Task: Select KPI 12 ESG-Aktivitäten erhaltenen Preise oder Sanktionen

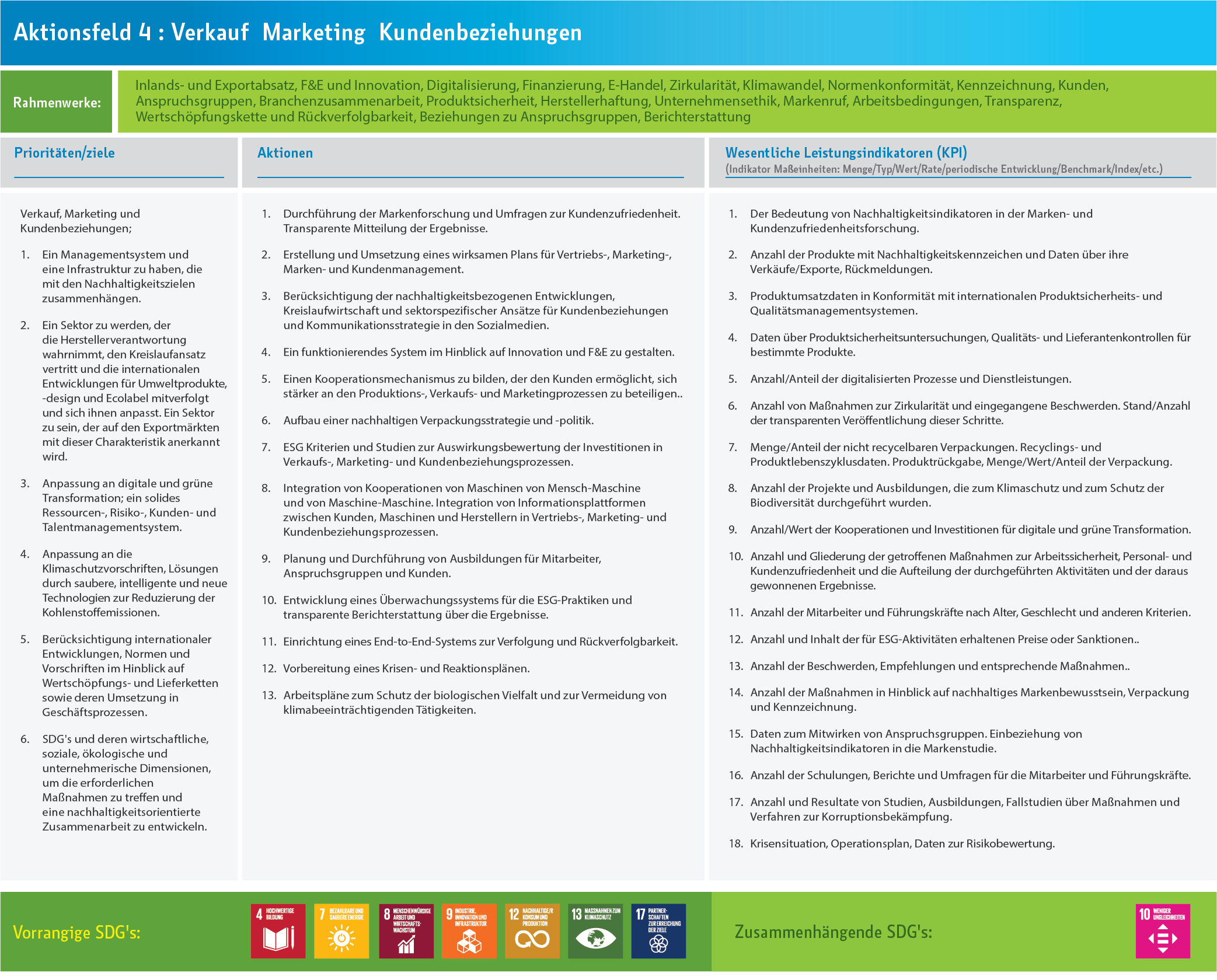Action: pyautogui.click(x=933, y=639)
